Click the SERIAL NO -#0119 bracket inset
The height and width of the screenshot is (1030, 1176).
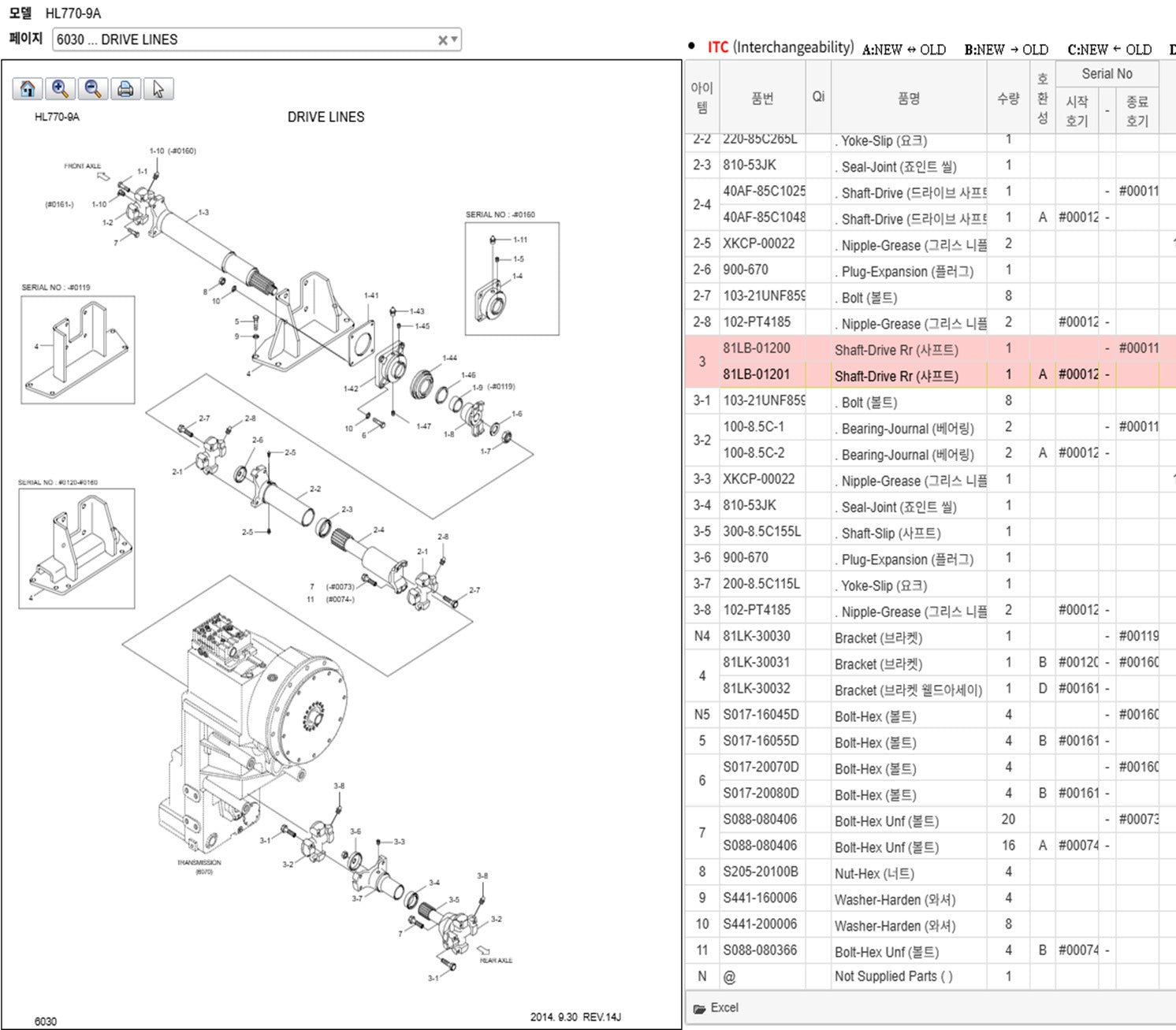pyautogui.click(x=77, y=350)
